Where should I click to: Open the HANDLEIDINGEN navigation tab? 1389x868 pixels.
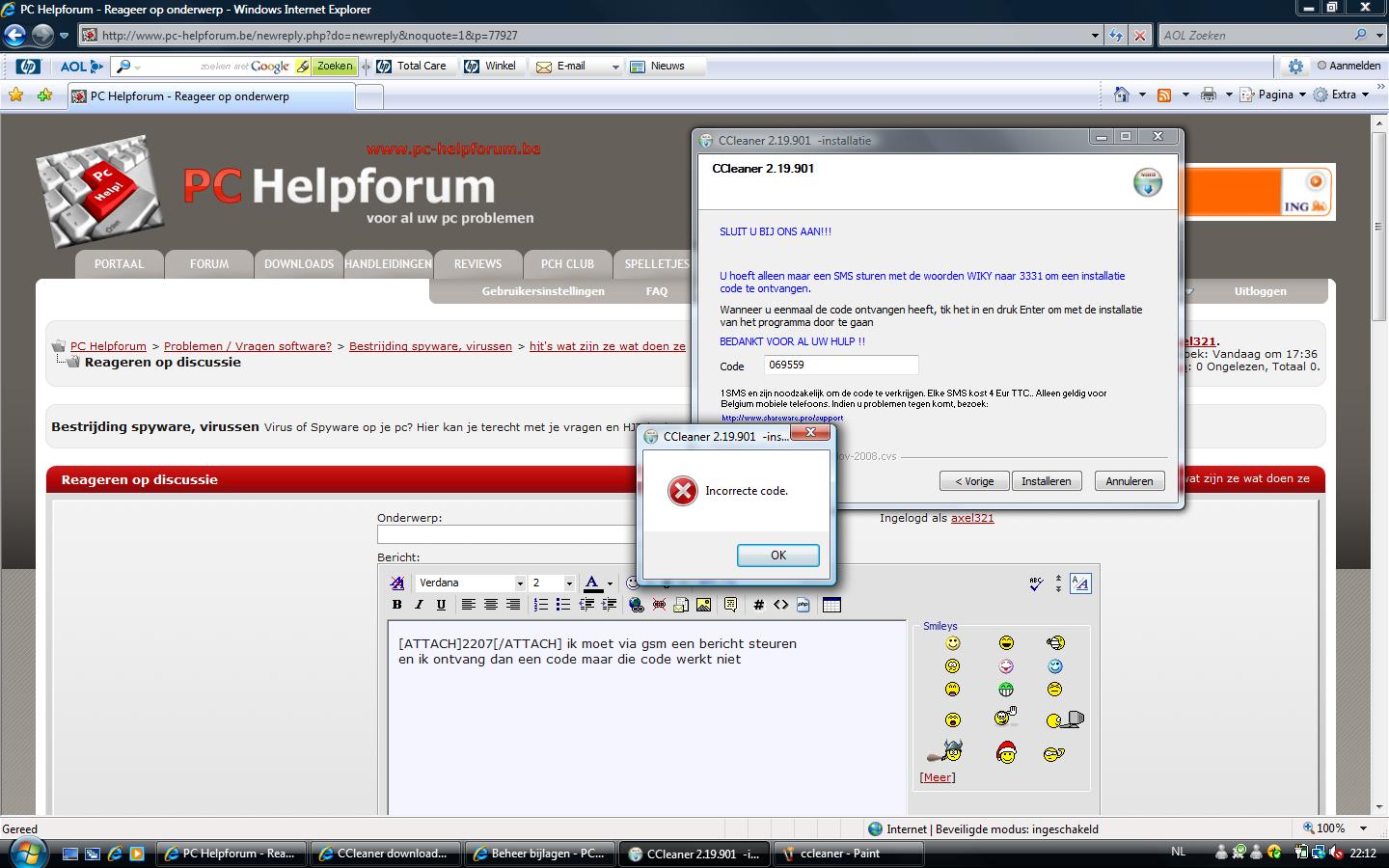click(x=388, y=263)
